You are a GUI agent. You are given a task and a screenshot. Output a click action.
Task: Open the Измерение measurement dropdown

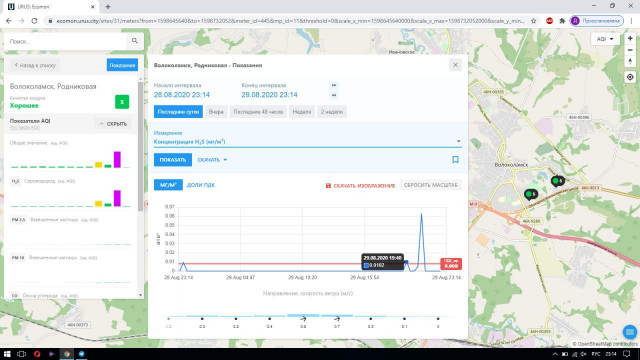[307, 142]
